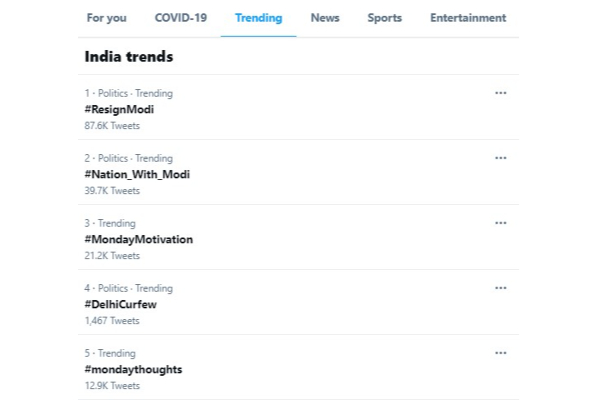This screenshot has height=400, width=600.
Task: Click the 39.7K Tweets count
Action: (112, 191)
